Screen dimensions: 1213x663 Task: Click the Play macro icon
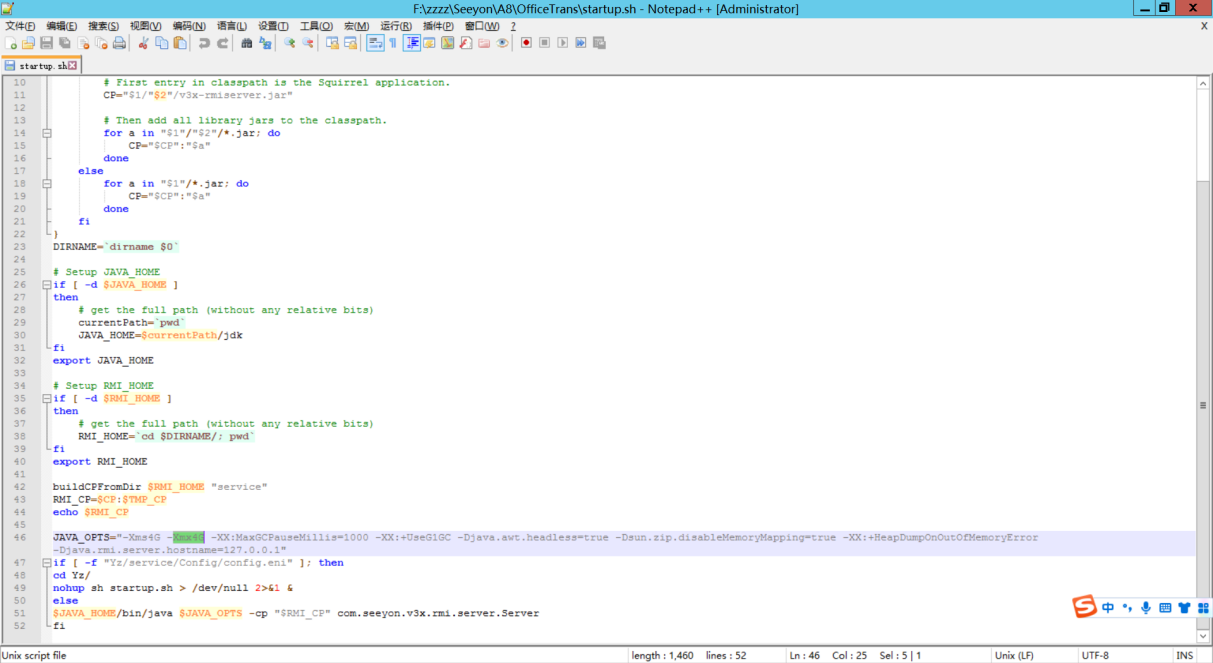point(563,43)
